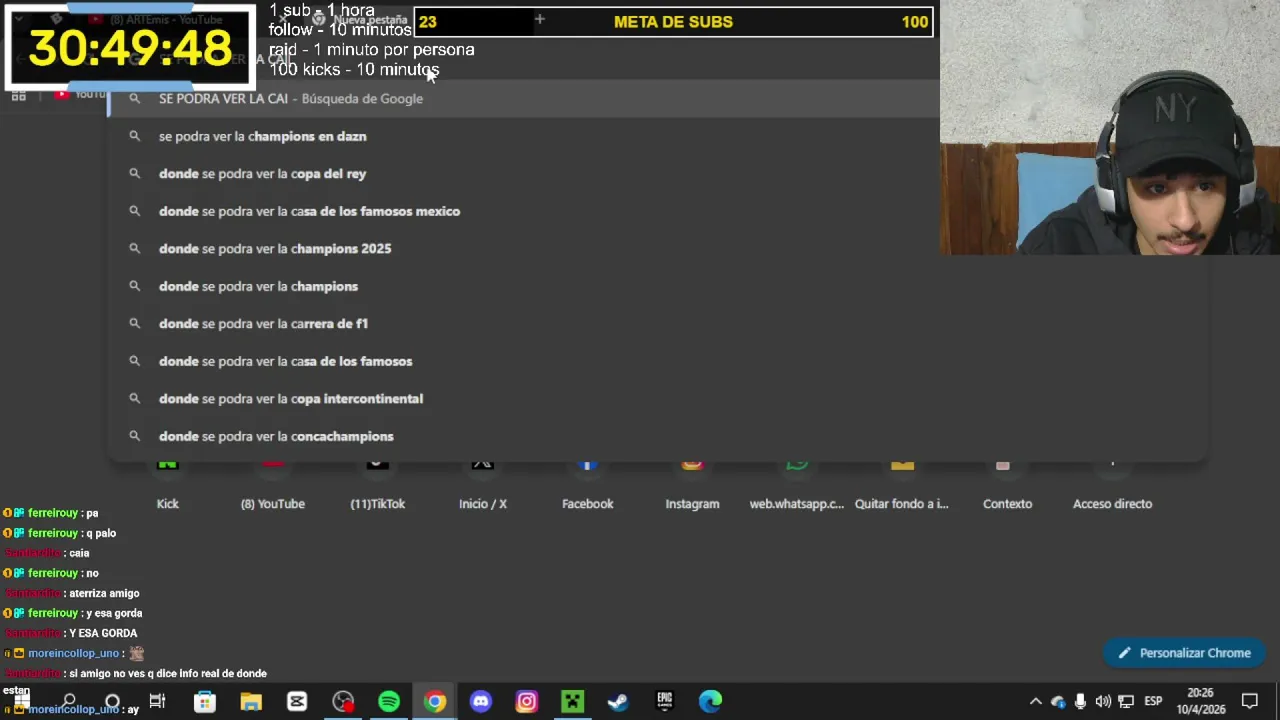The image size is (1280, 720).
Task: Open Windows taskbar search
Action: [x=68, y=701]
